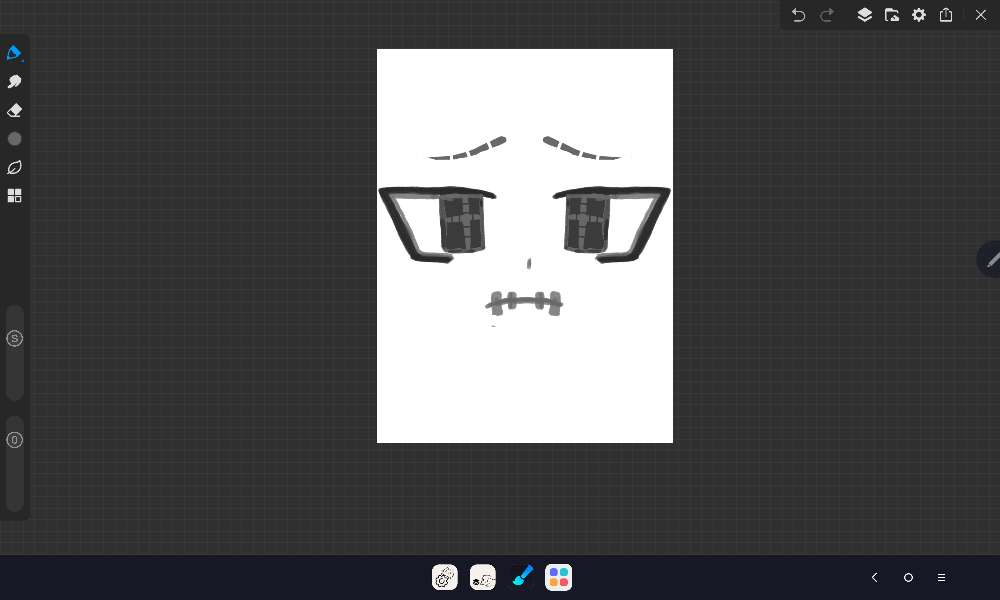Undo the last stroke

pyautogui.click(x=798, y=15)
